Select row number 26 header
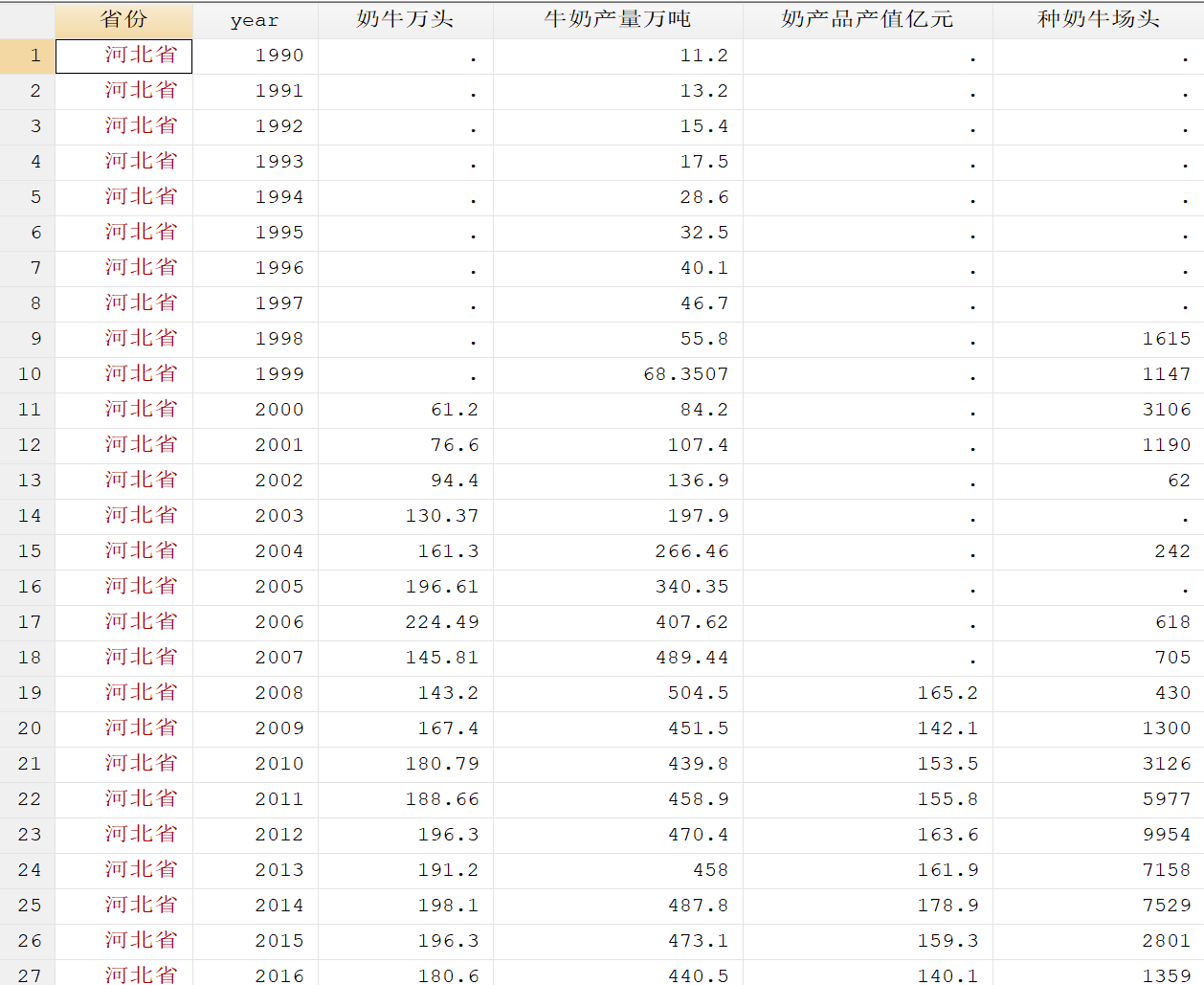Viewport: 1204px width, 985px height. click(28, 941)
